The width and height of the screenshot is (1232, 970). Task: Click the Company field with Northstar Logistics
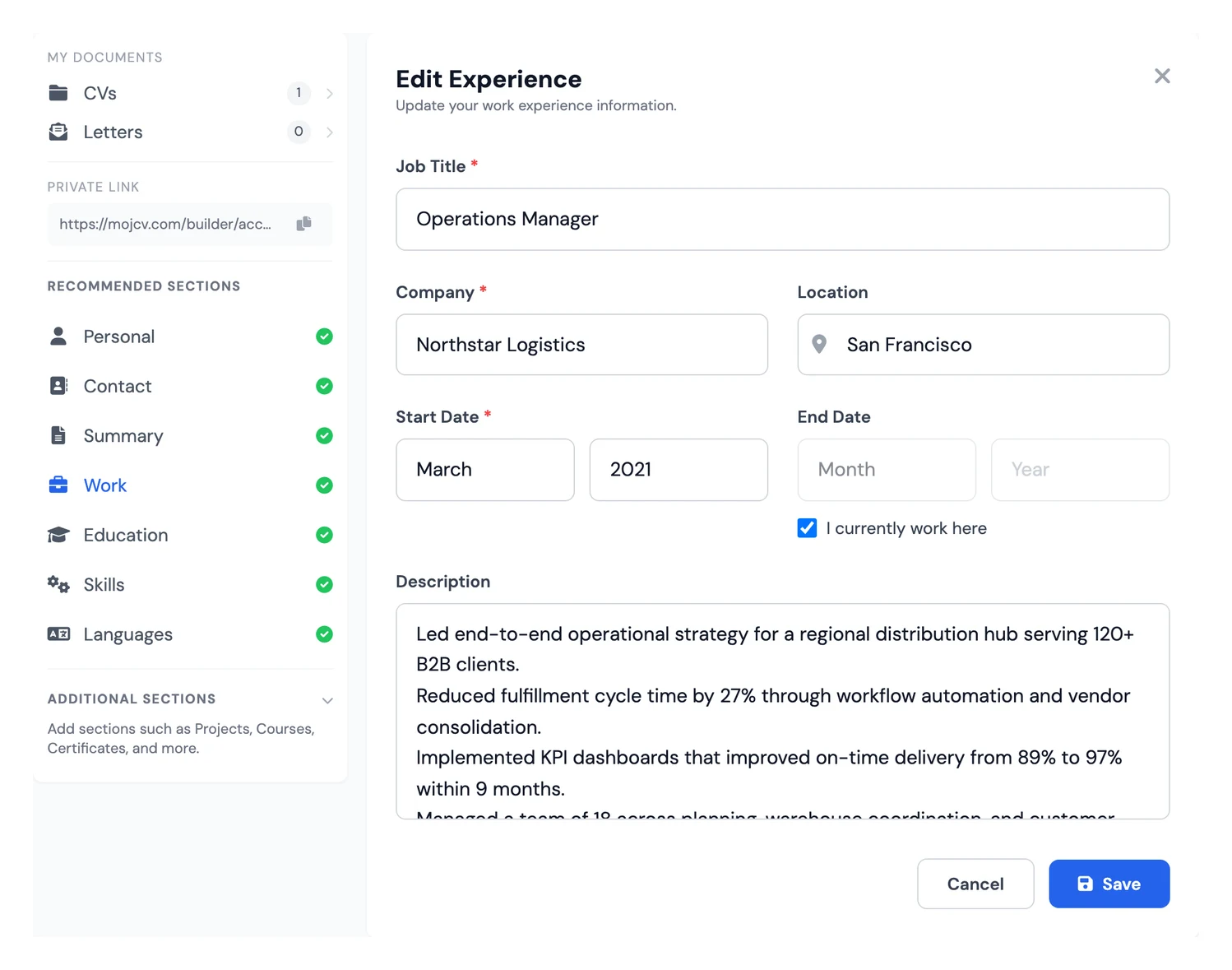click(581, 345)
